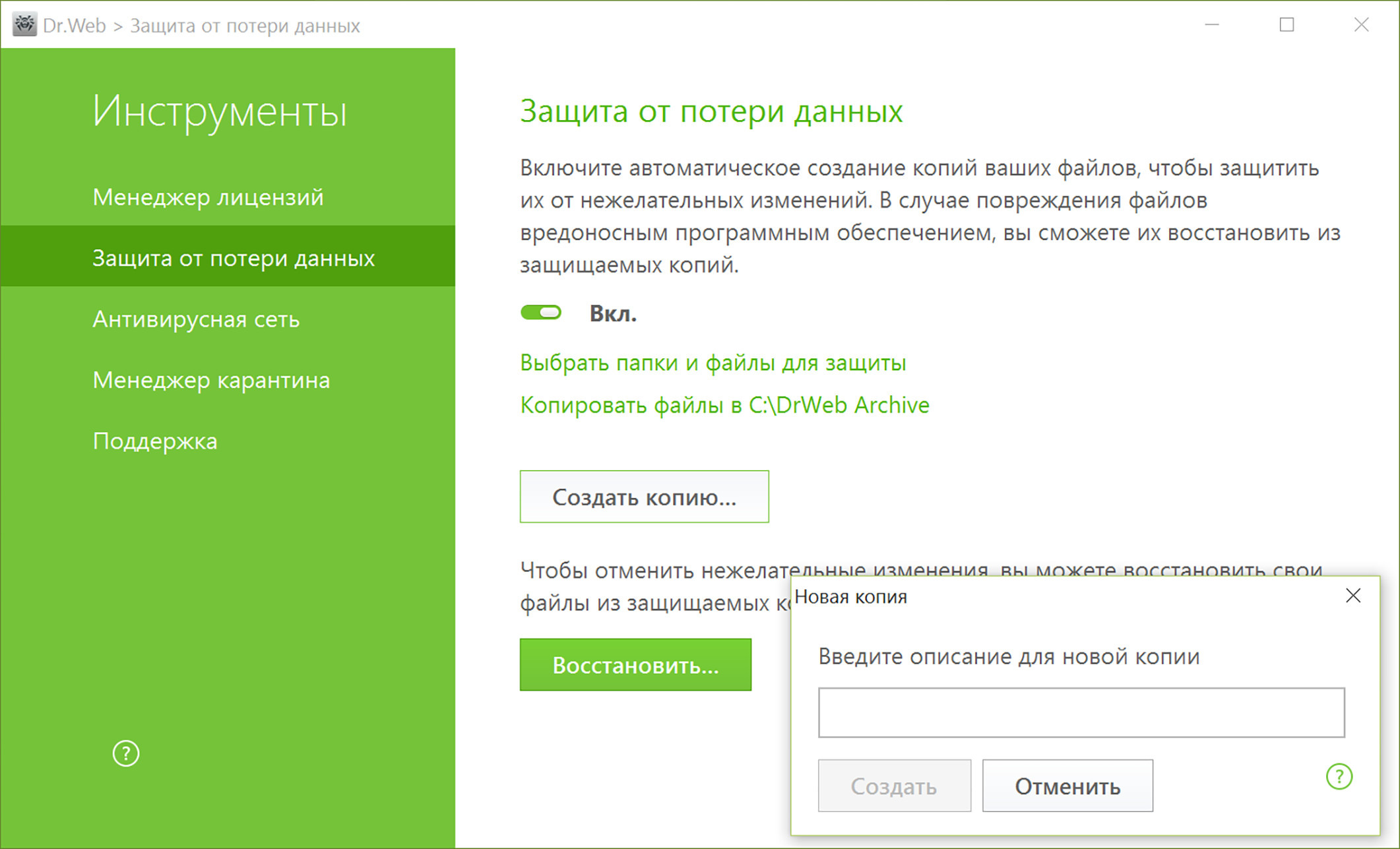Click the new copy description input field
Image resolution: width=1400 pixels, height=849 pixels.
pos(1081,712)
